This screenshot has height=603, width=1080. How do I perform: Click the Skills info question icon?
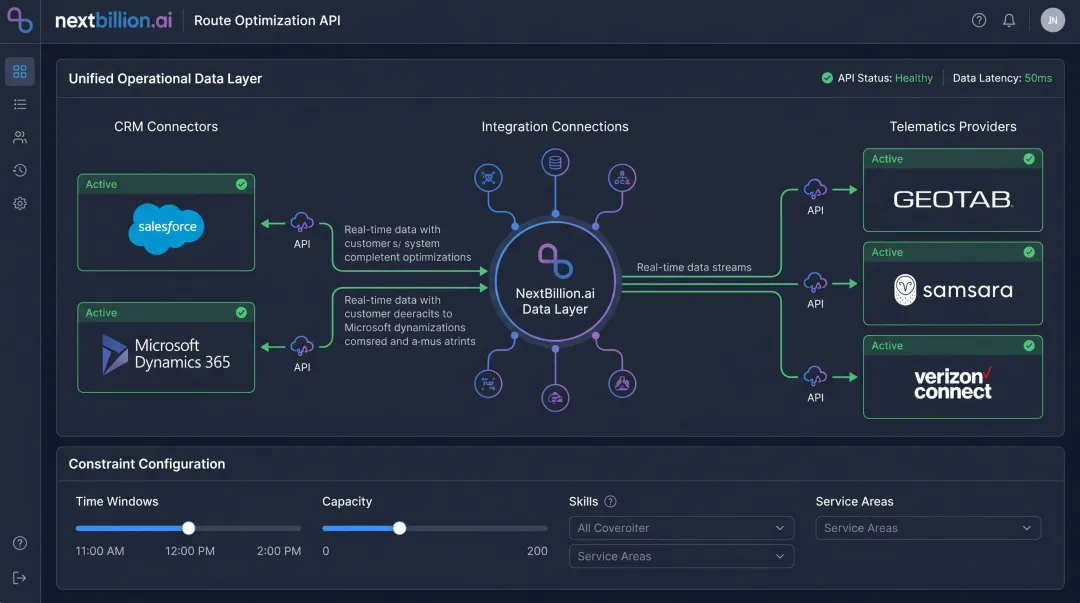pos(610,502)
